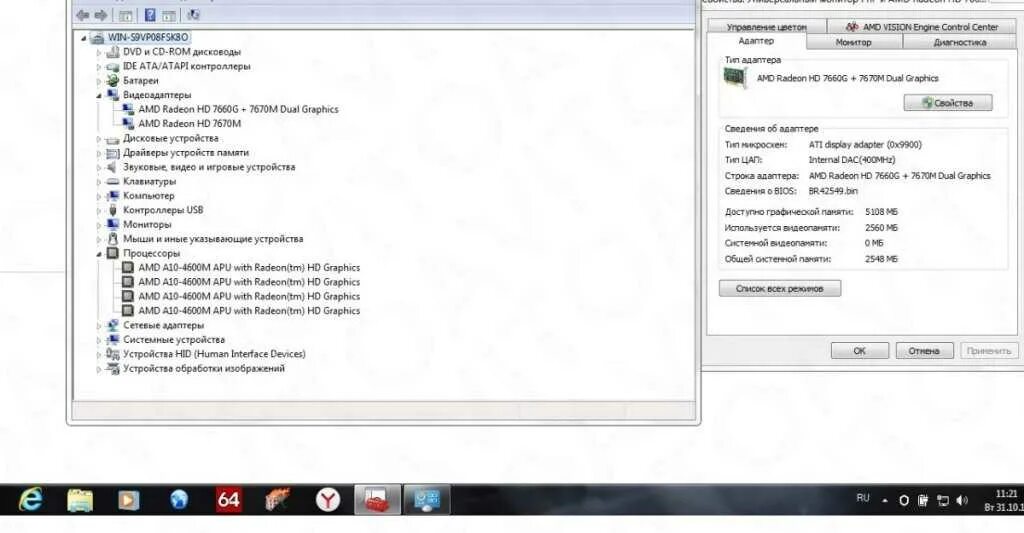The width and height of the screenshot is (1024, 533).
Task: Expand the Клавиатуры node
Action: tap(99, 182)
